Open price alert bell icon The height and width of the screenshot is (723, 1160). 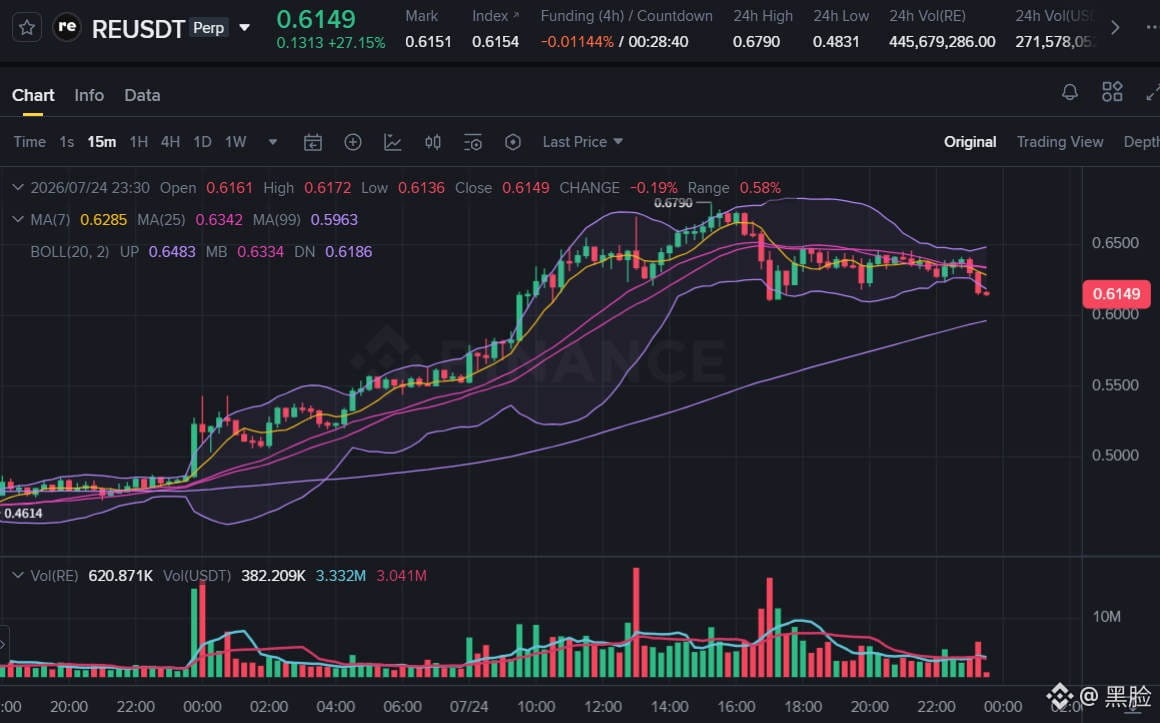[x=1070, y=92]
